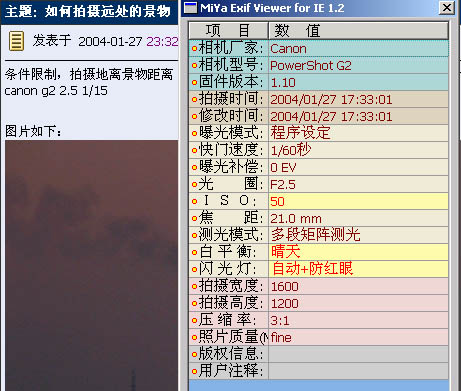Click the orange bullet beside 白平衡
The width and height of the screenshot is (461, 391).
point(194,252)
